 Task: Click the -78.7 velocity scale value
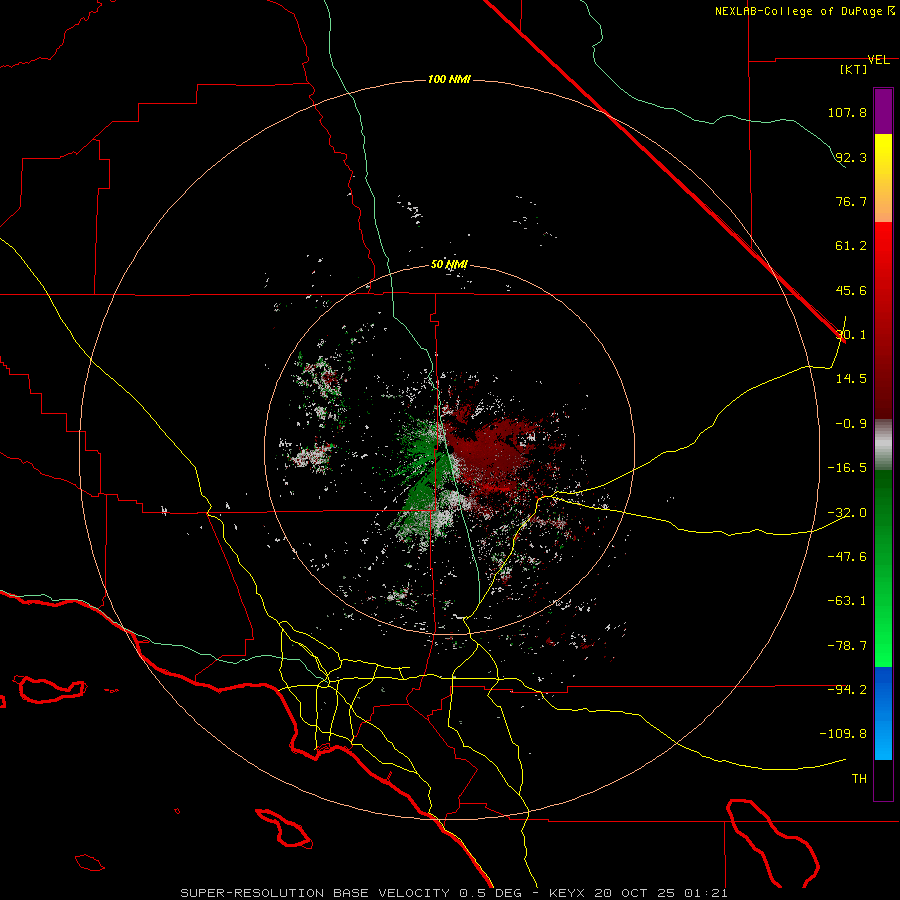(x=847, y=646)
